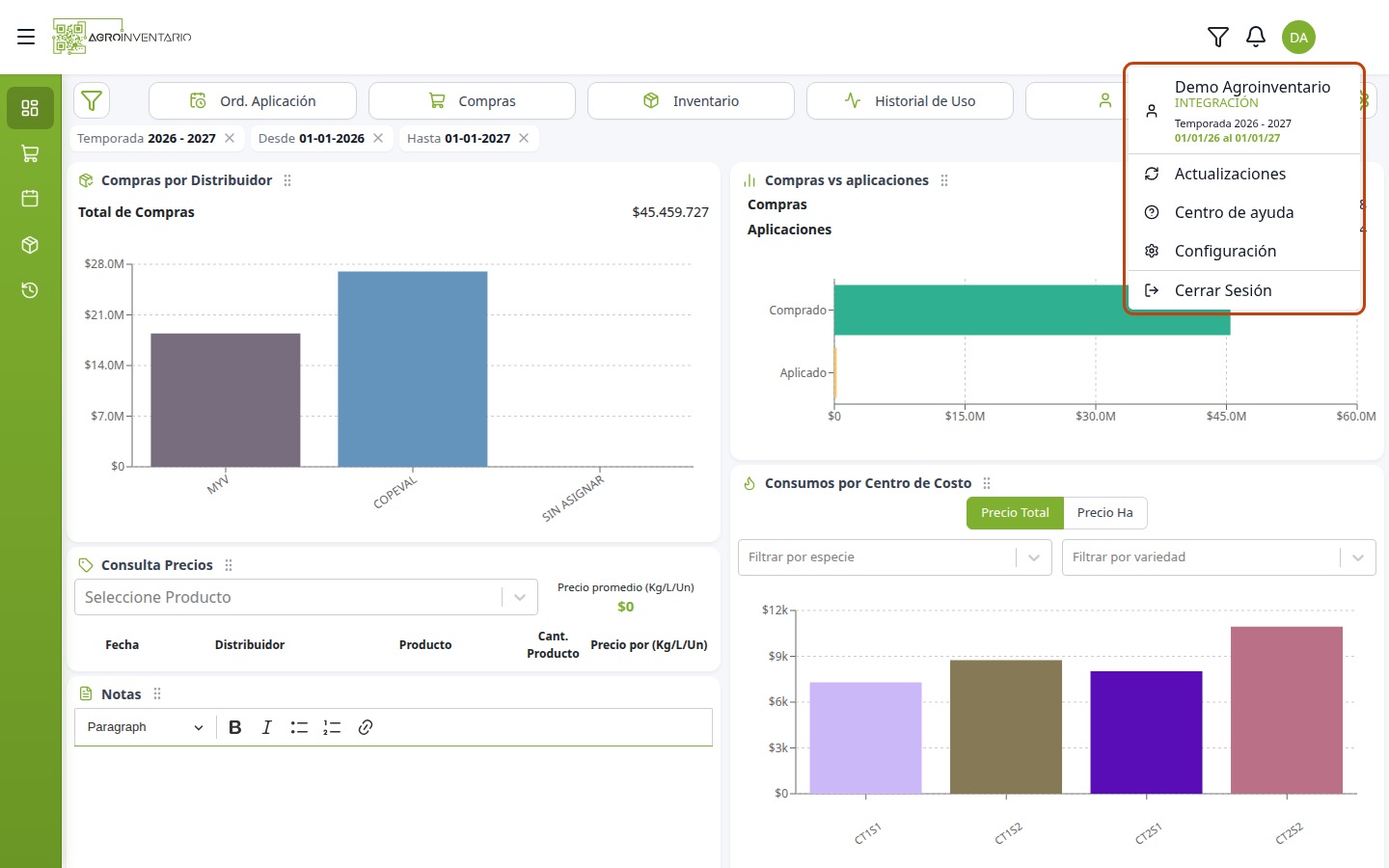The image size is (1389, 868).
Task: Grab the Compras vs aplicaciones drag handle
Action: point(944,180)
